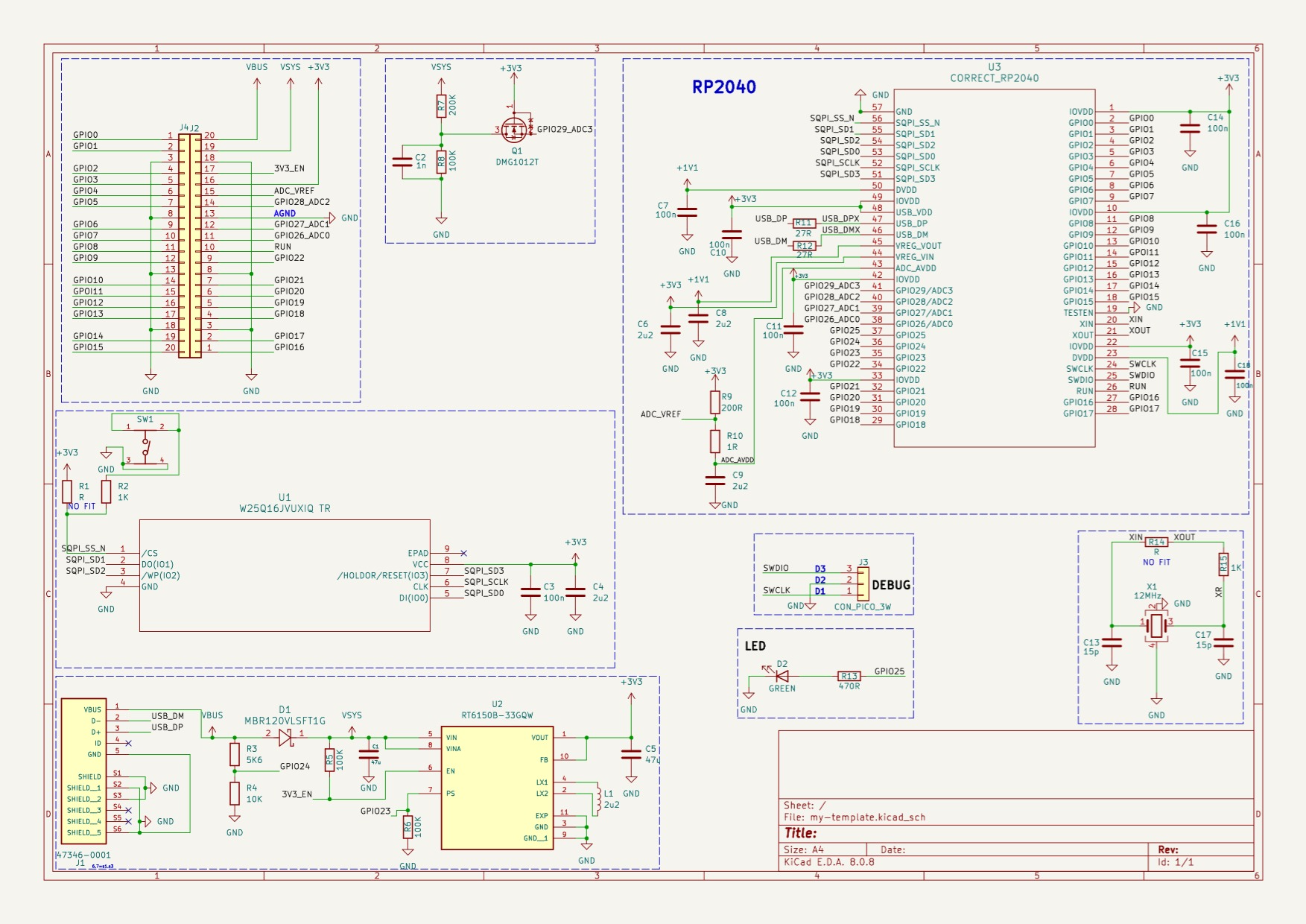Select the J4/J2 pin header symbol

[x=190, y=246]
